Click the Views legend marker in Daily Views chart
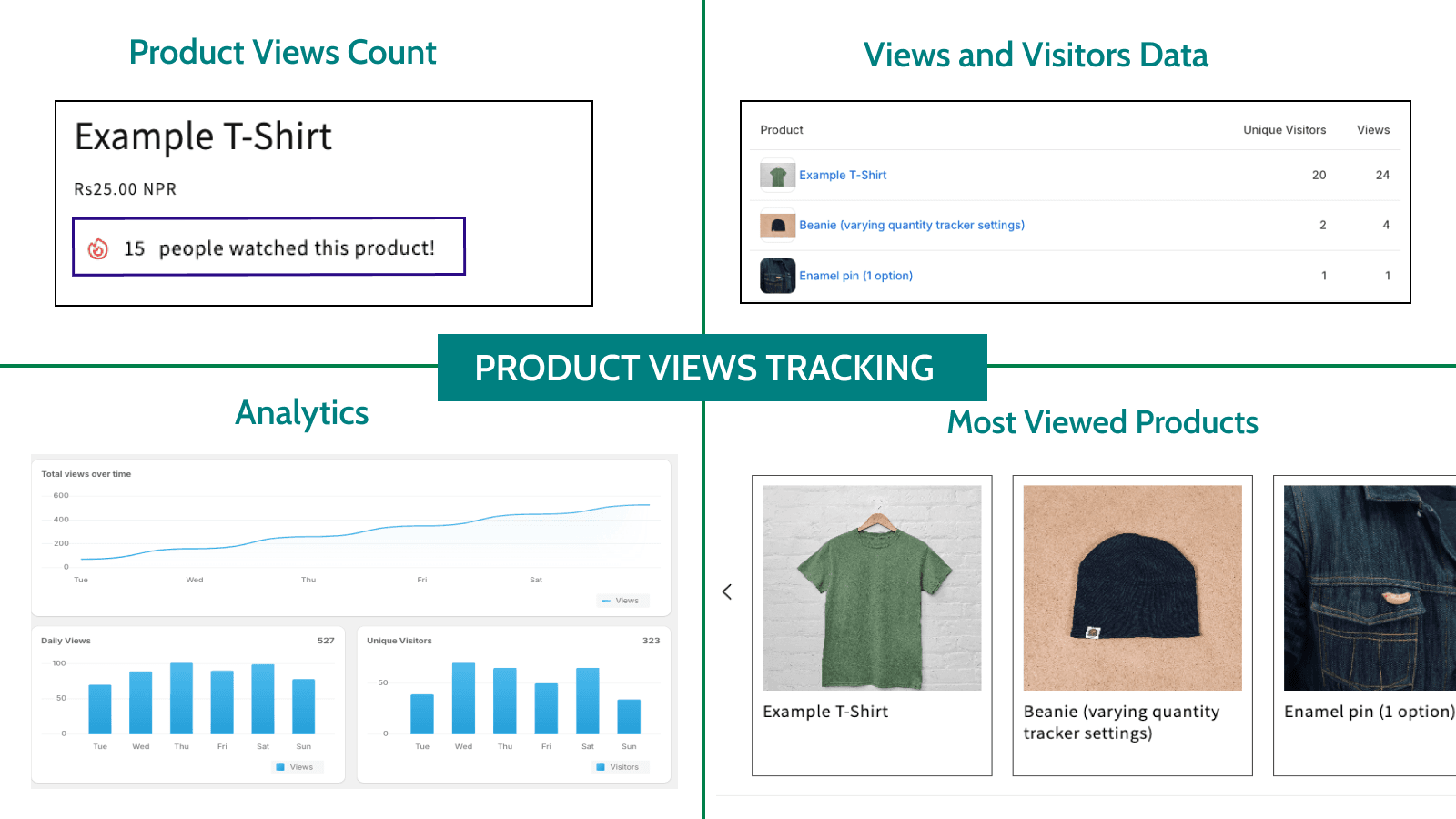1456x819 pixels. [282, 766]
